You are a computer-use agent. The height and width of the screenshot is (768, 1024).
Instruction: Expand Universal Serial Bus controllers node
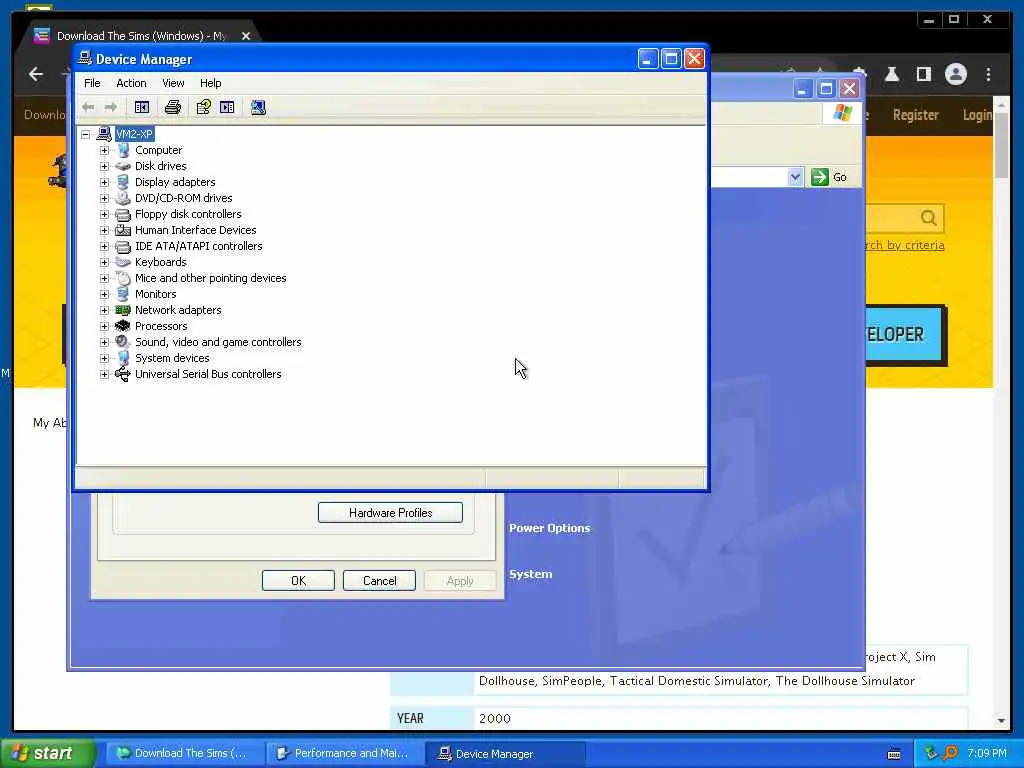pos(104,374)
